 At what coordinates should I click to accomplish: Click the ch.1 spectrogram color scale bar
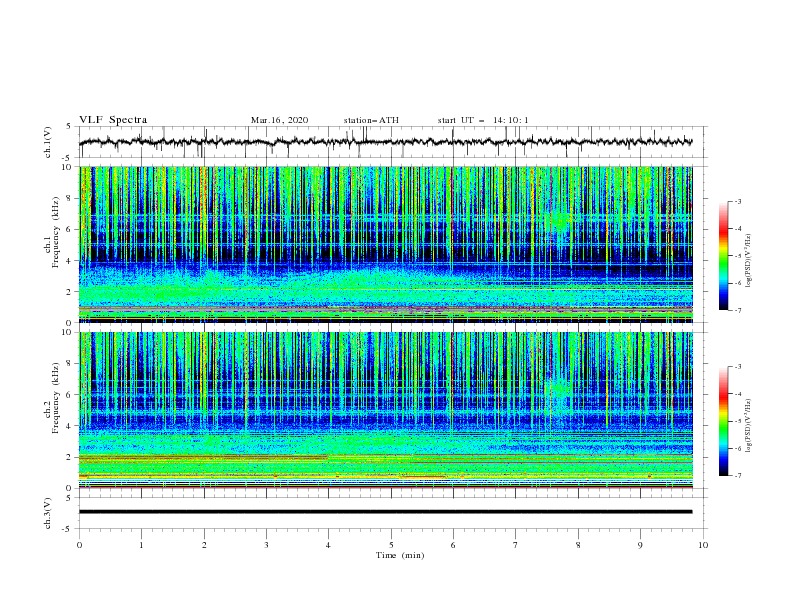click(723, 256)
